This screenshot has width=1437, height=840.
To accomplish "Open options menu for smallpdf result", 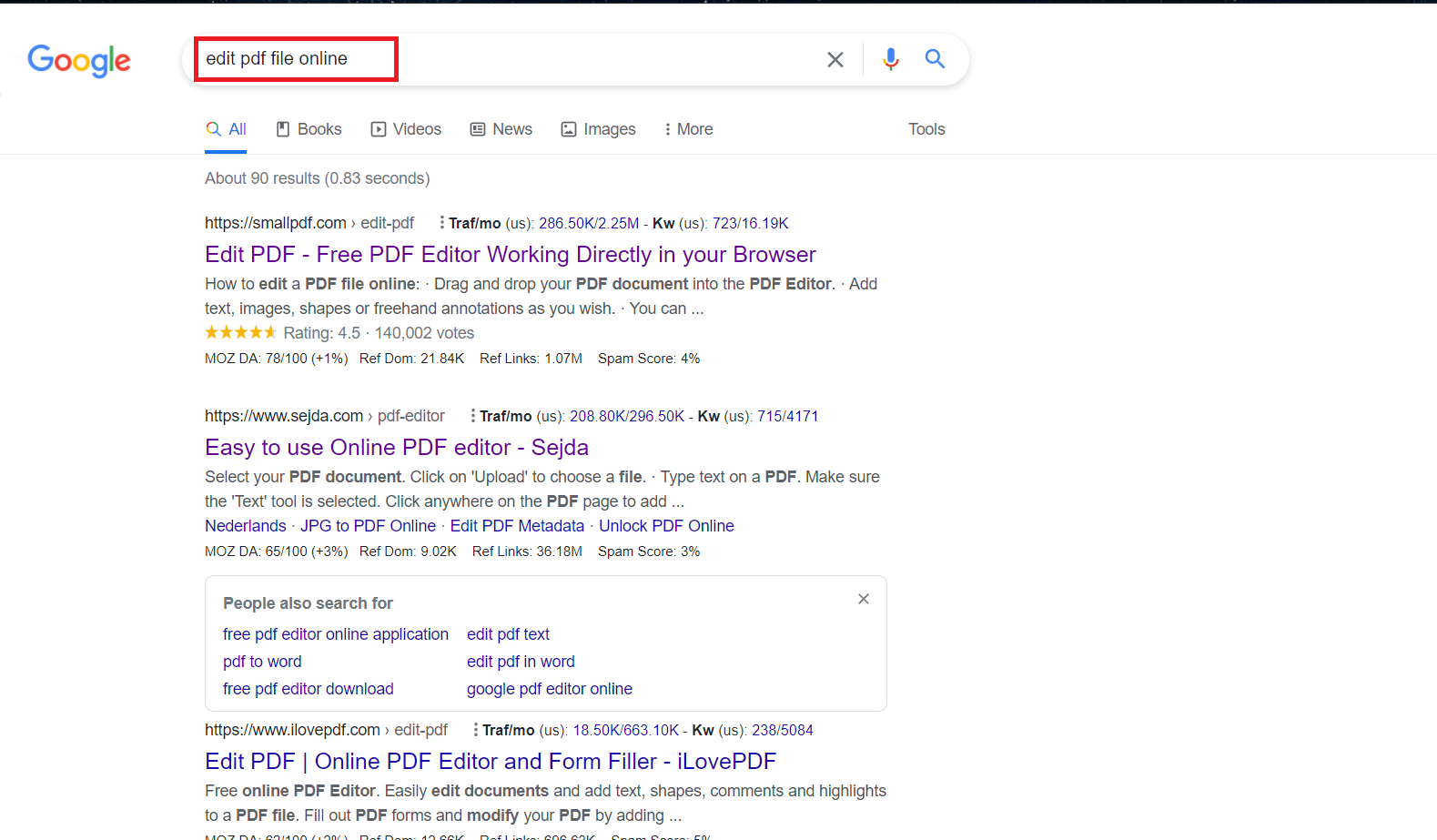I will (441, 223).
